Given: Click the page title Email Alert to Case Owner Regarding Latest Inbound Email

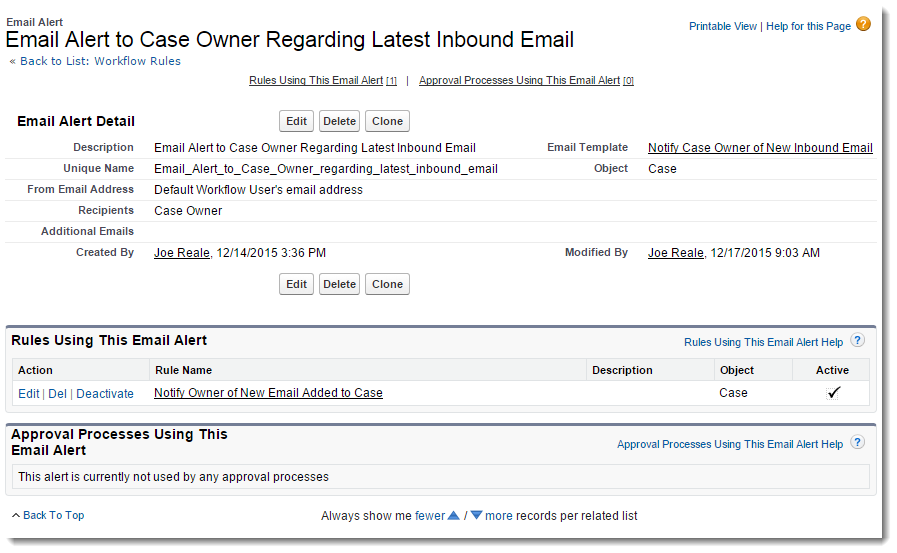Looking at the screenshot, I should click(289, 39).
